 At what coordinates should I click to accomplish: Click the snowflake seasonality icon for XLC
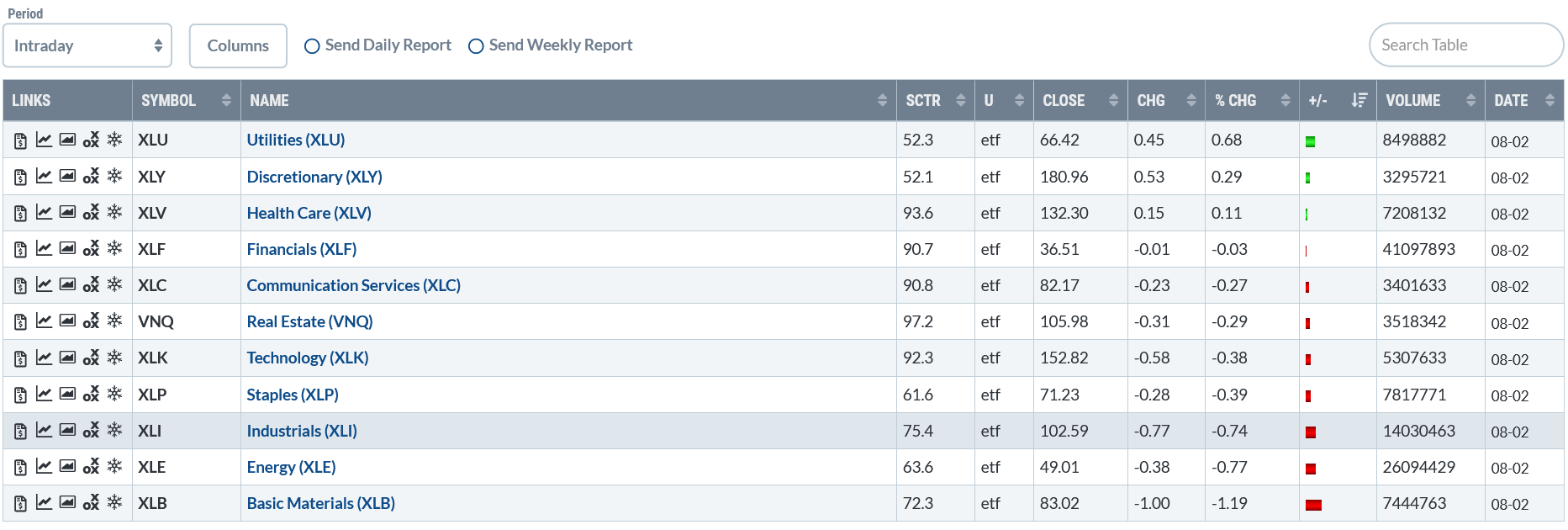click(x=114, y=285)
